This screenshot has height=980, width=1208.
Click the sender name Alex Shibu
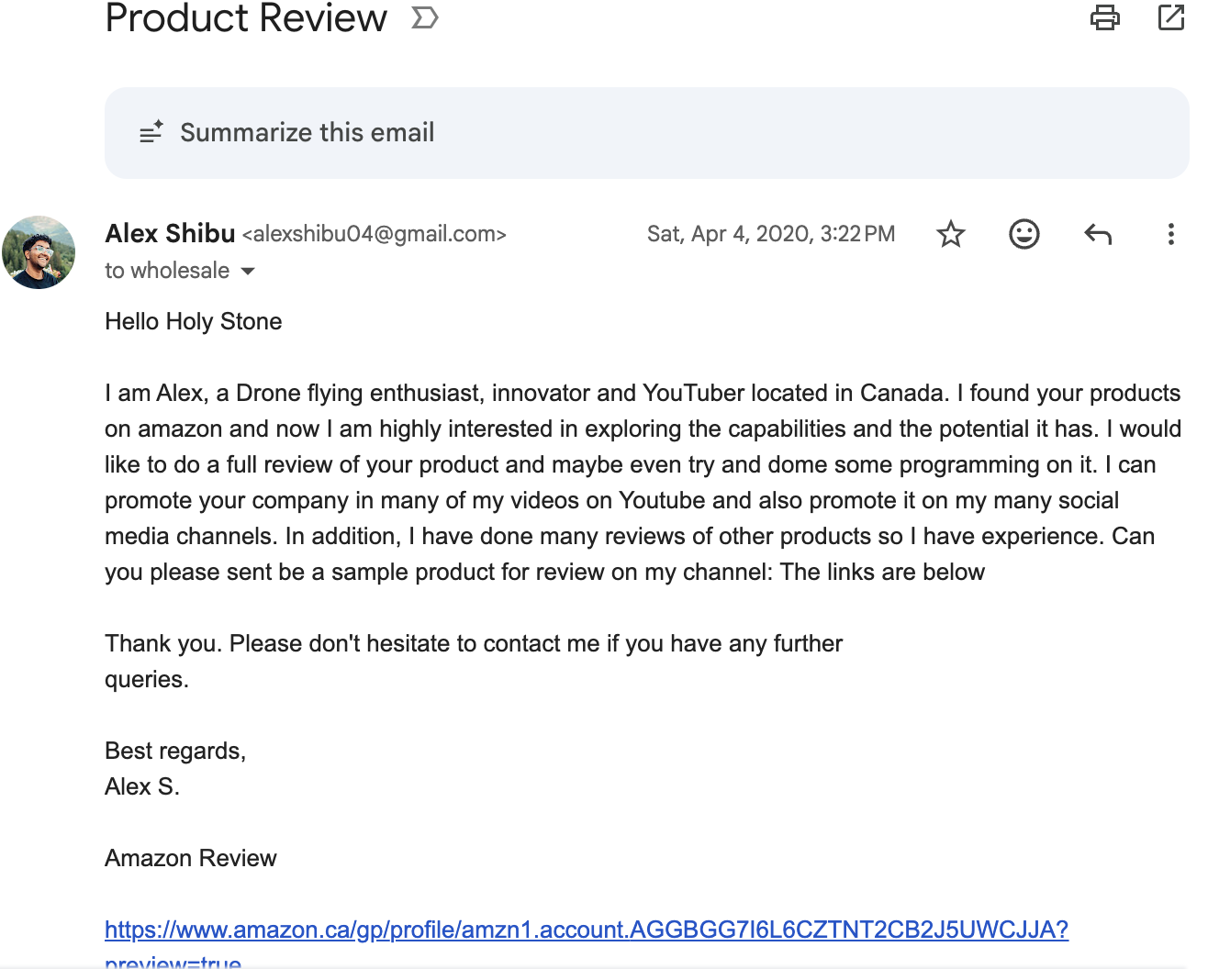pyautogui.click(x=170, y=234)
